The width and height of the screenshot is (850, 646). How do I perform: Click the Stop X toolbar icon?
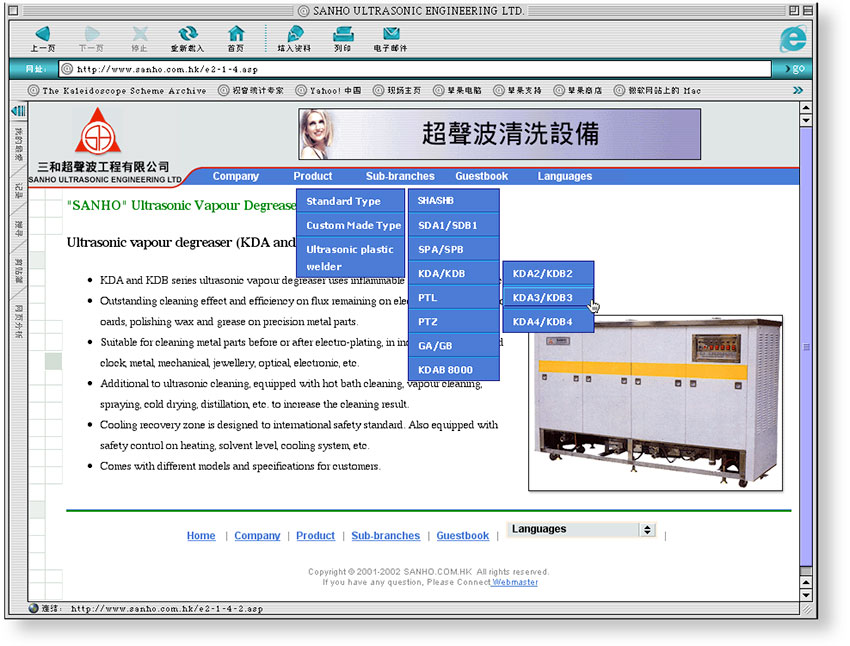140,34
